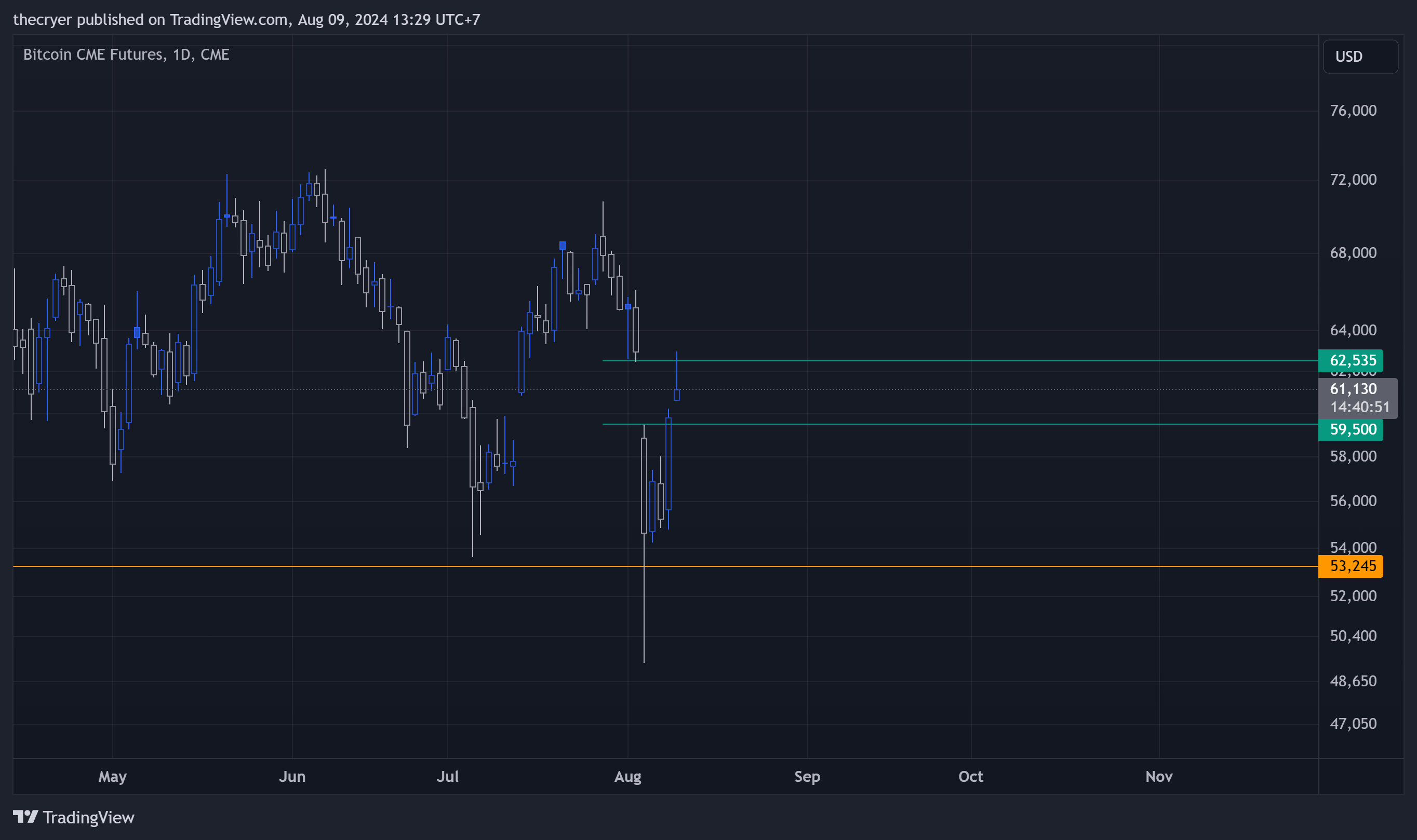Click the Sep label on time axis
The image size is (1417, 840).
(x=807, y=777)
